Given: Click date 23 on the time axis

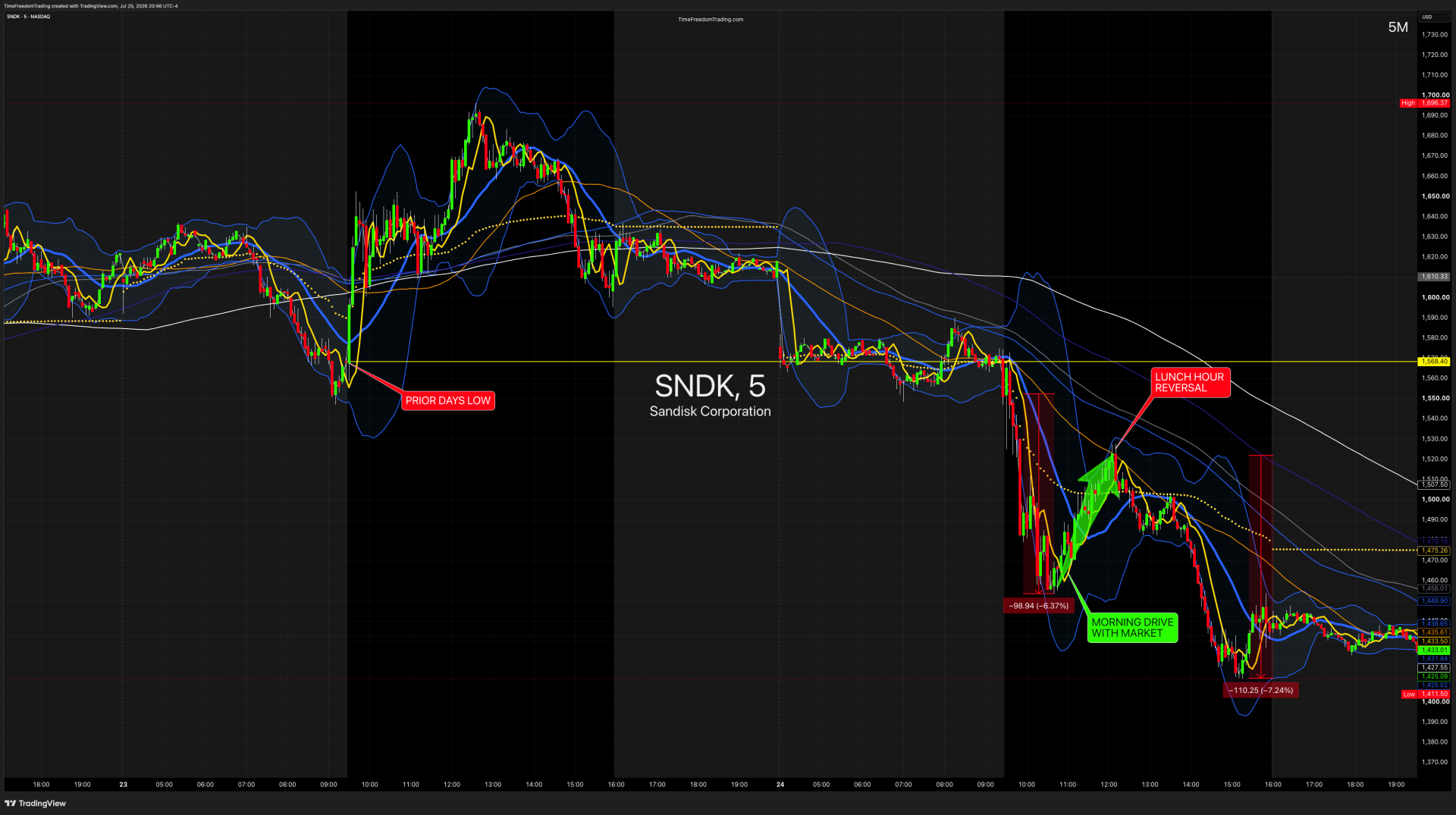Looking at the screenshot, I should pos(123,785).
